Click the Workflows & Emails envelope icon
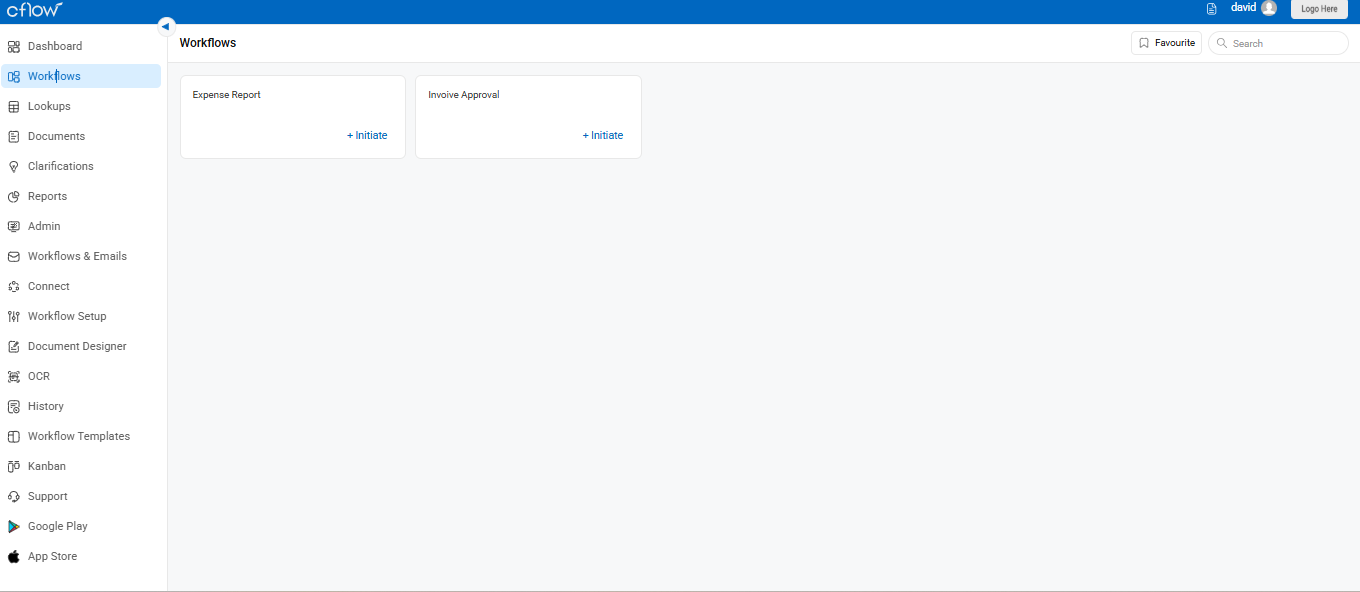1360x592 pixels. (14, 256)
